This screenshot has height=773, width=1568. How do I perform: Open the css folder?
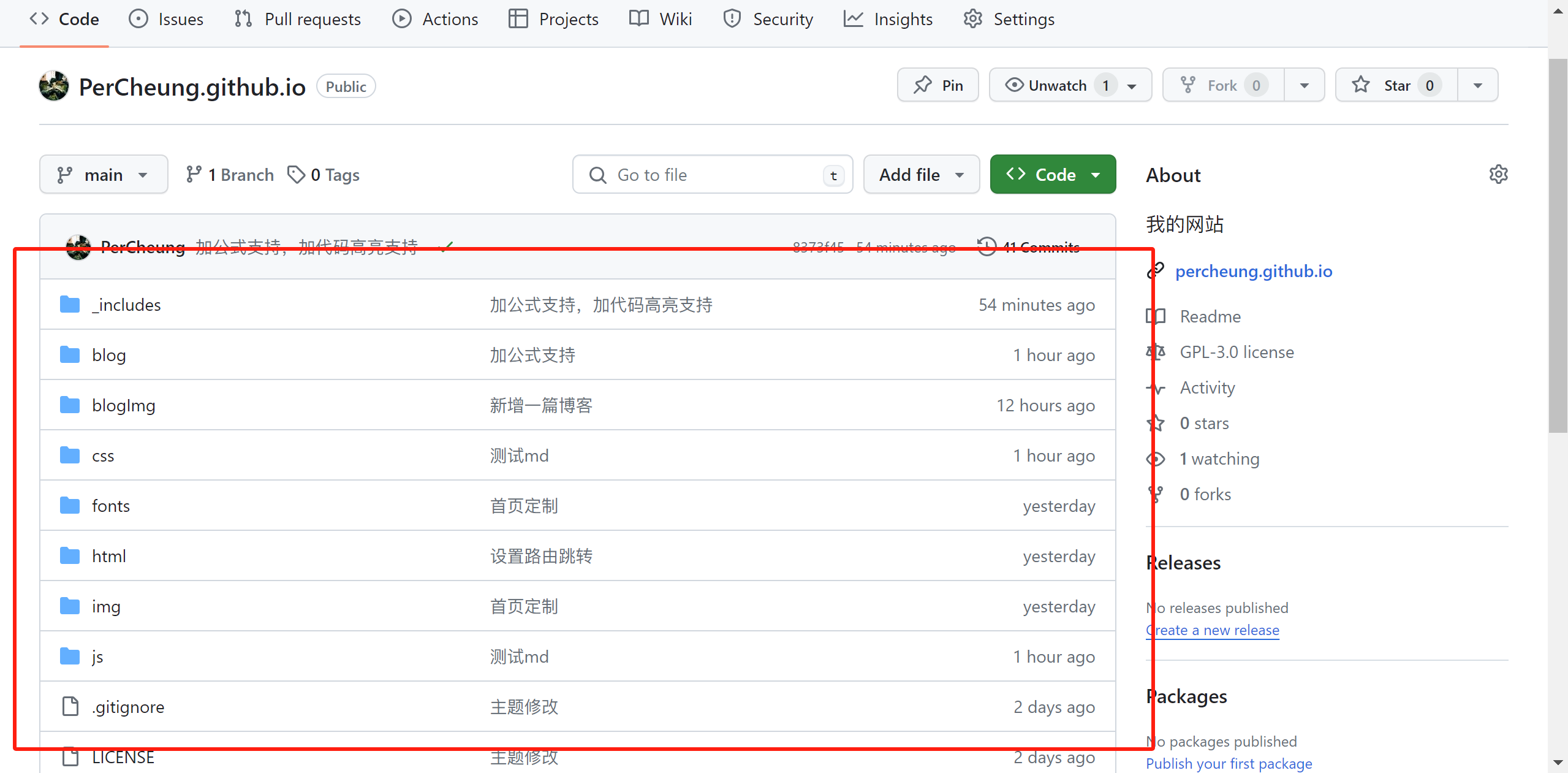pyautogui.click(x=103, y=455)
